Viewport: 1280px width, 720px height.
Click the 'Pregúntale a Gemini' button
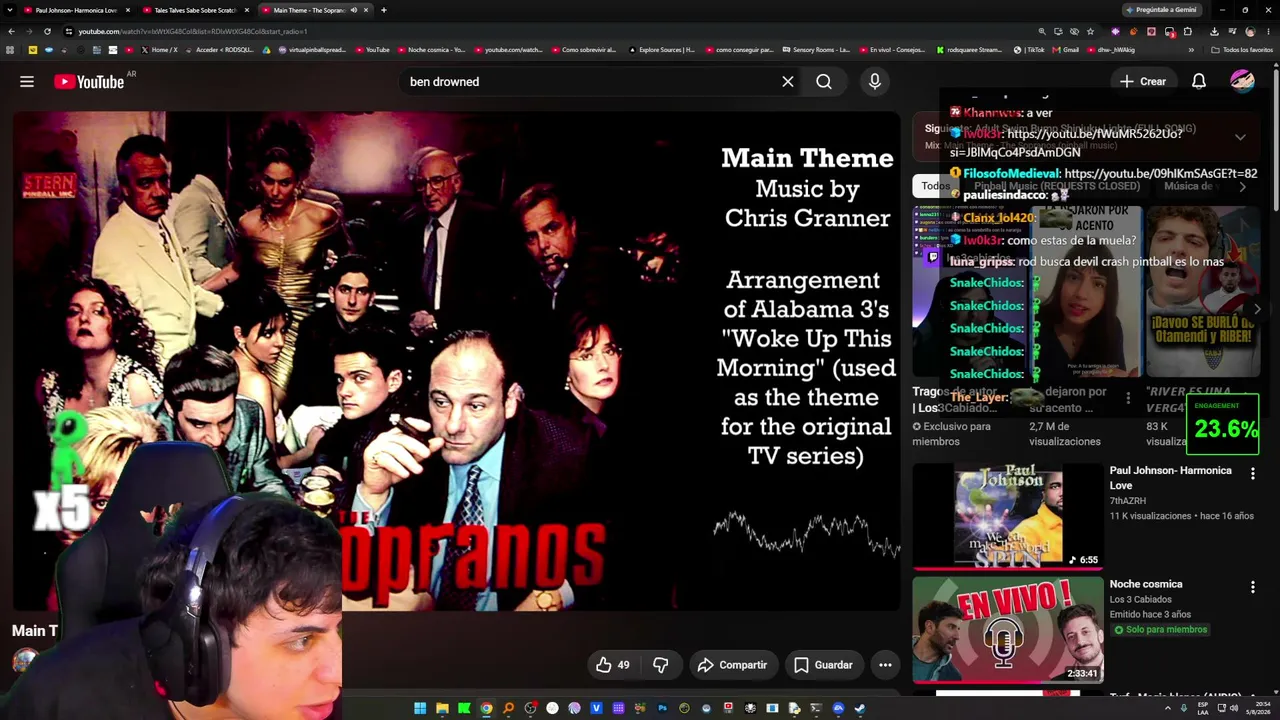(x=1161, y=10)
